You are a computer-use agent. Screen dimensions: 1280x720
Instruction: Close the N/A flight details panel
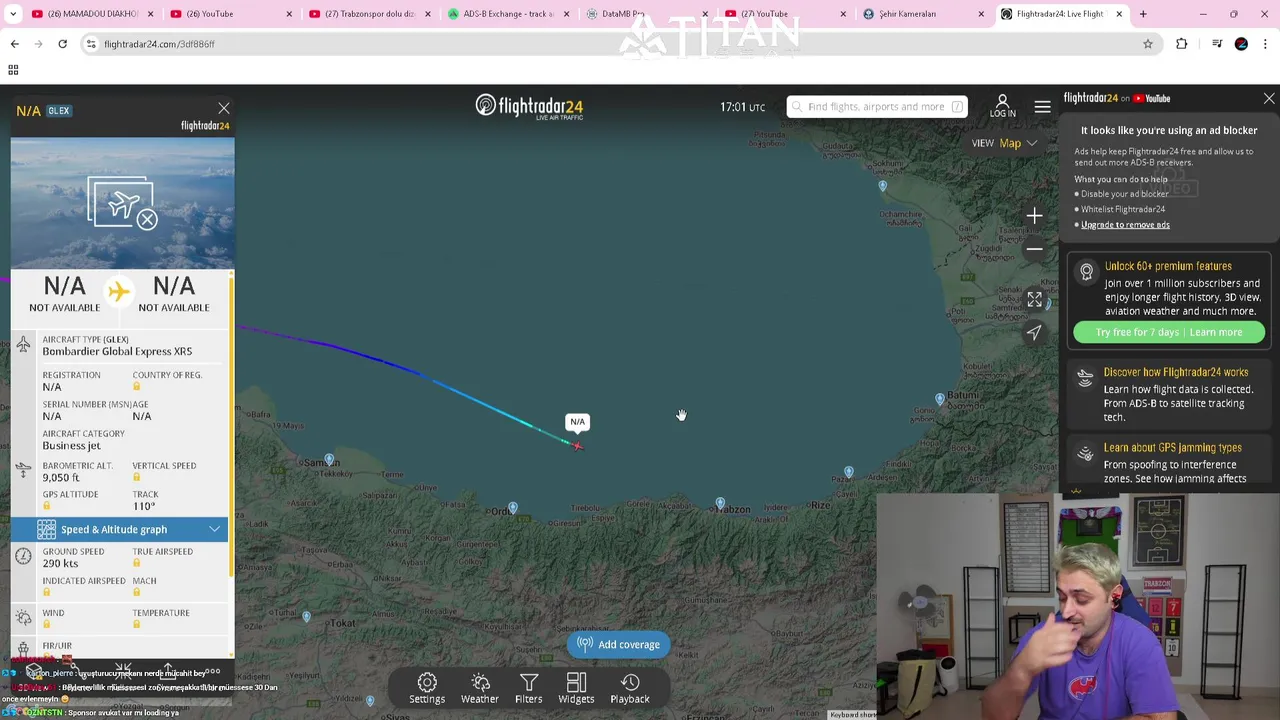pos(224,108)
